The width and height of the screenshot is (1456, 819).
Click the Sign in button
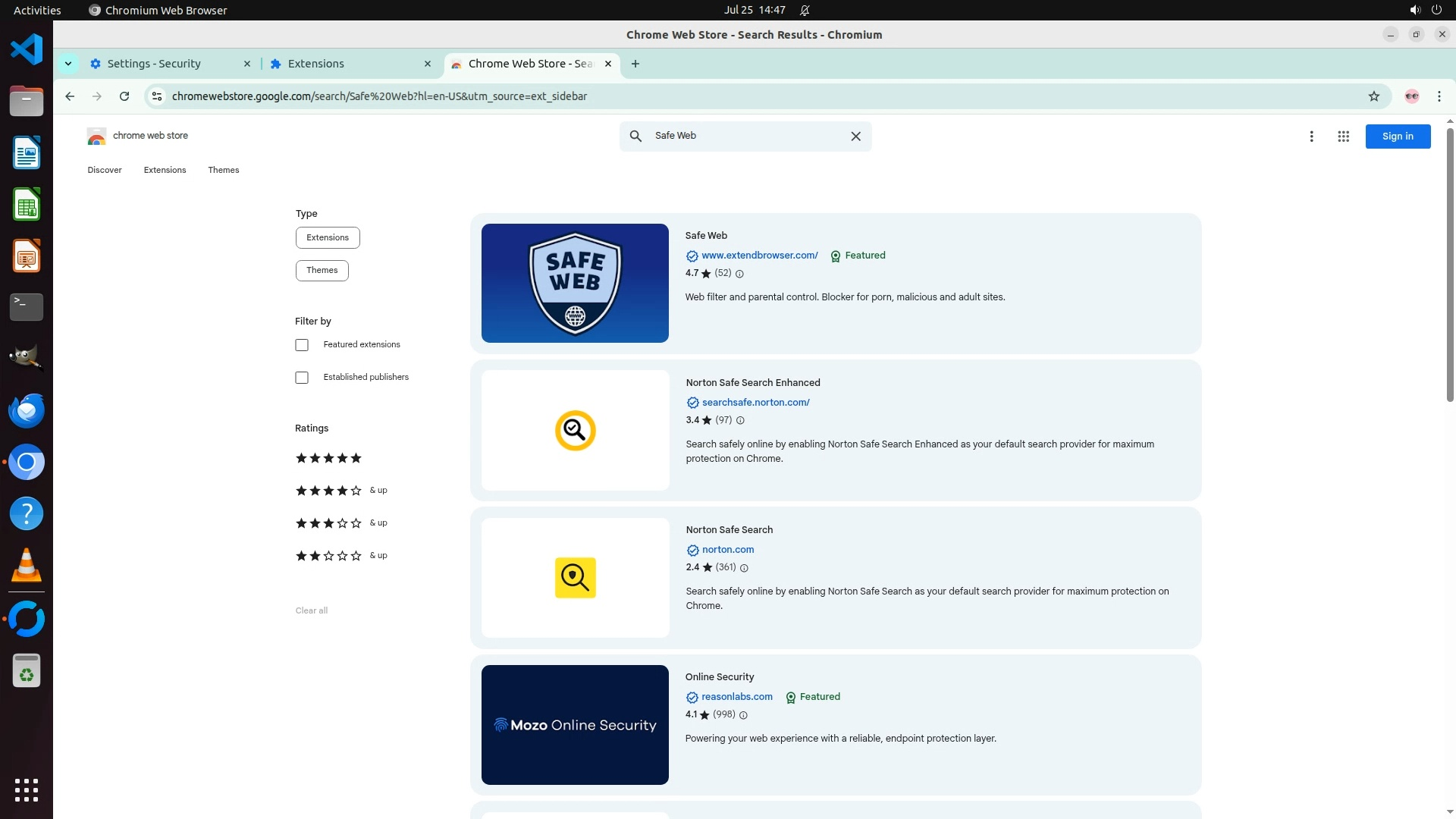1397,136
